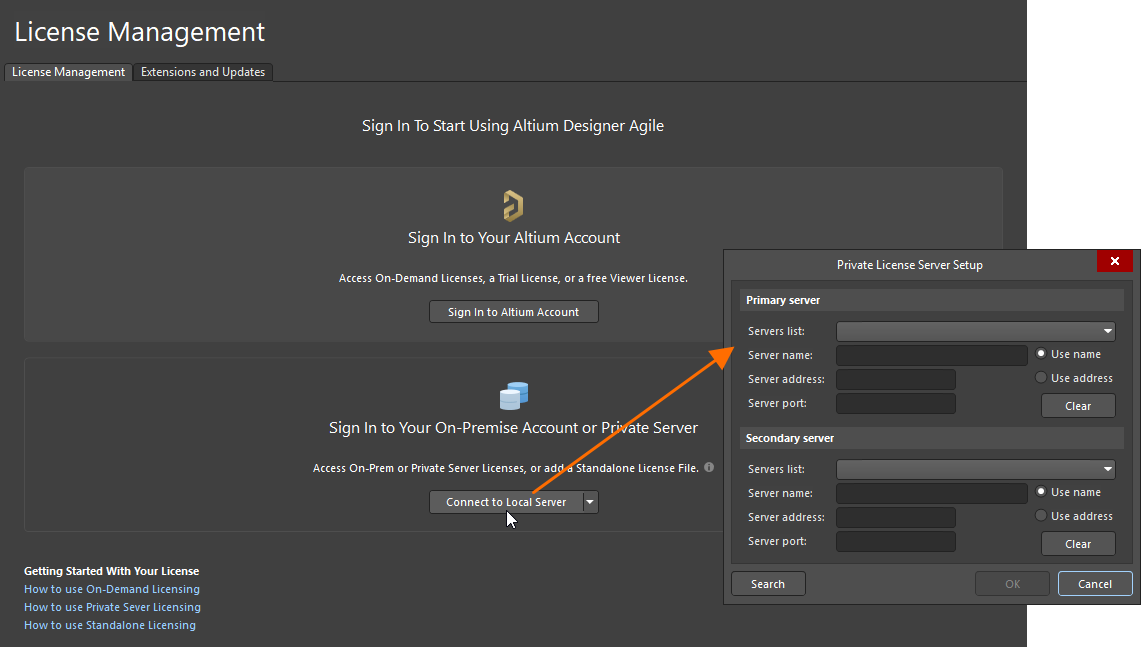The width and height of the screenshot is (1141, 647).
Task: Open How to use Standalone Licensing link
Action: click(110, 625)
